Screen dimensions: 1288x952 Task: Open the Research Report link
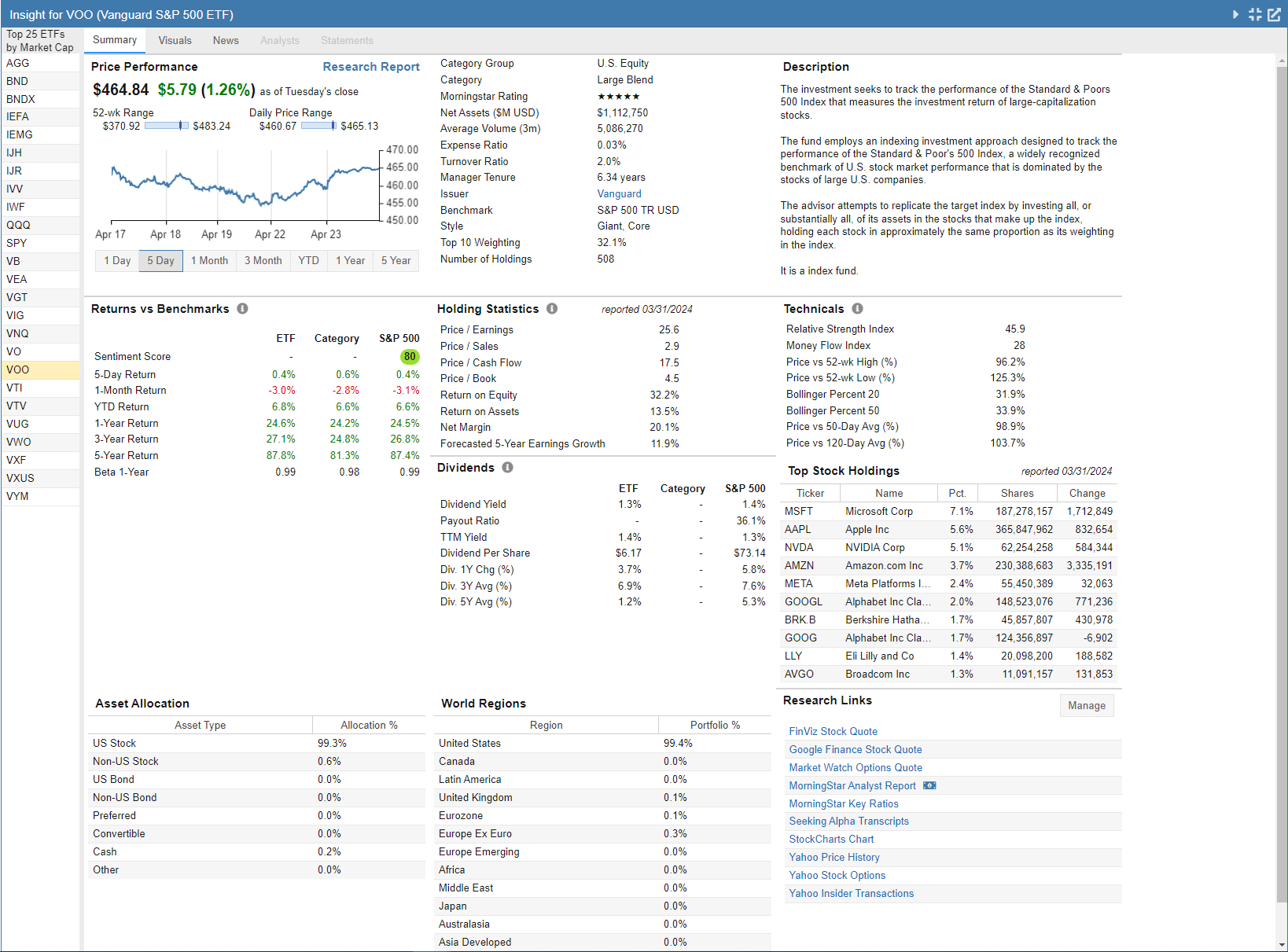click(x=371, y=67)
